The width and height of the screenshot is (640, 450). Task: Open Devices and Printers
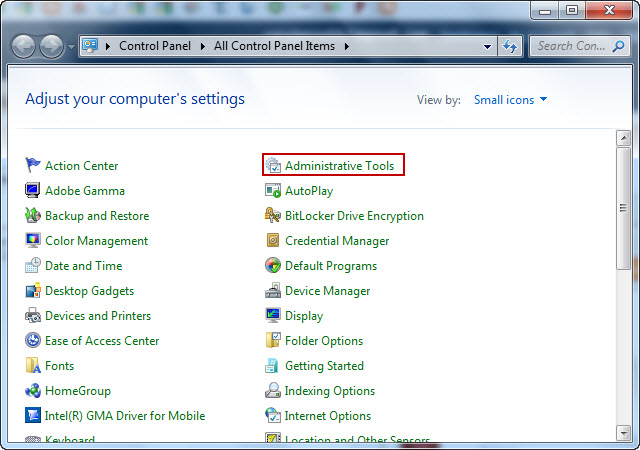point(98,316)
